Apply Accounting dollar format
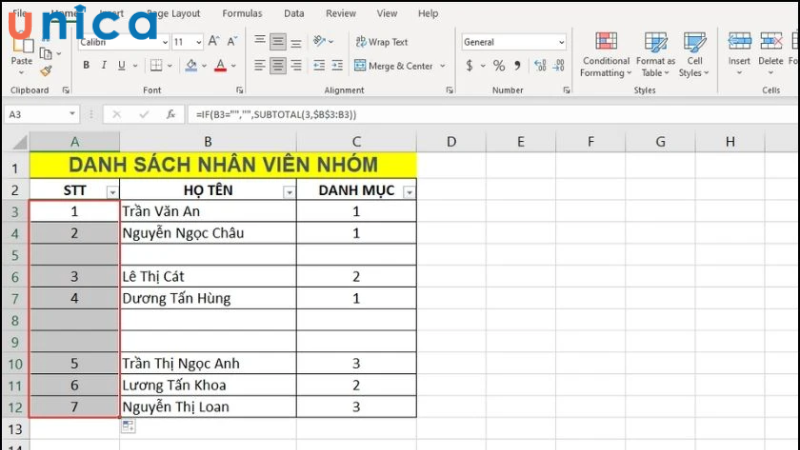The height and width of the screenshot is (450, 800). 469,65
